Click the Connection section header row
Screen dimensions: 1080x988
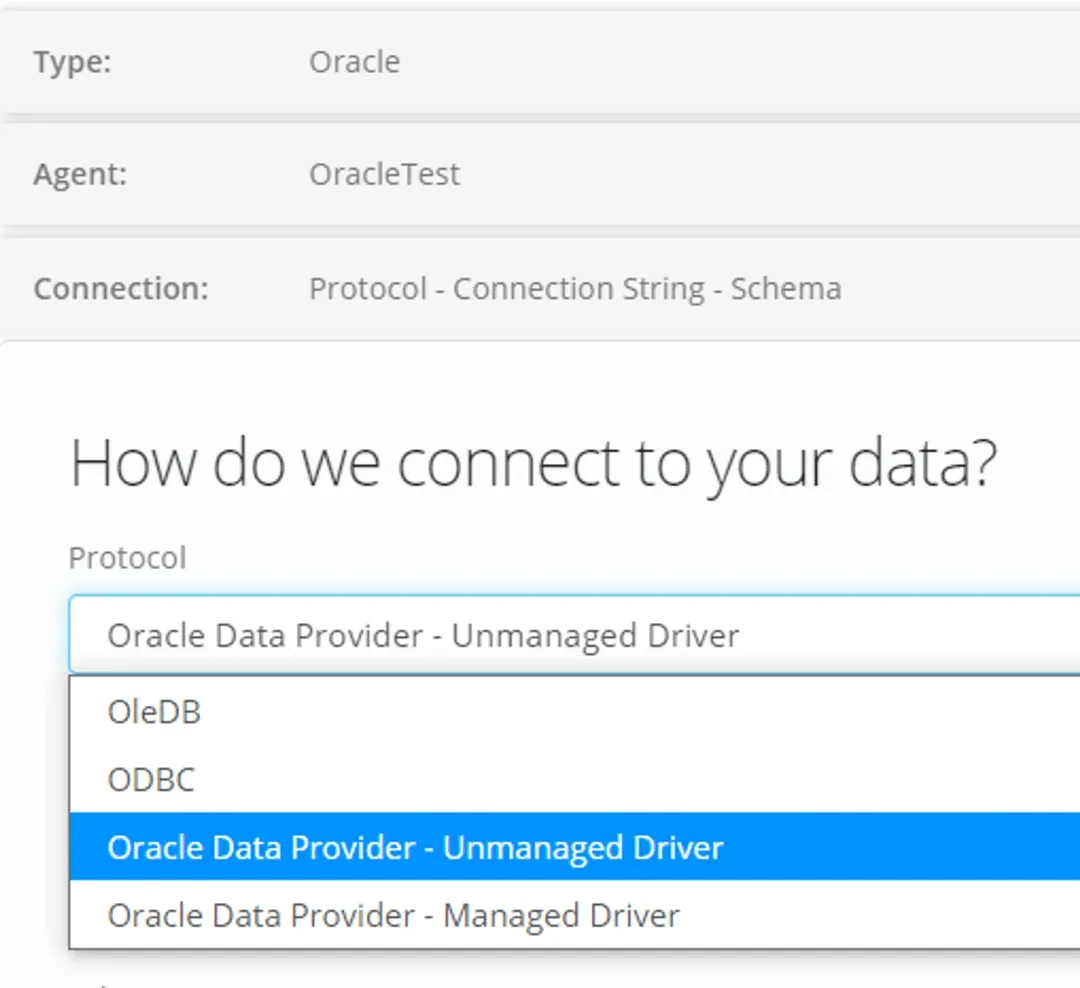[x=540, y=288]
